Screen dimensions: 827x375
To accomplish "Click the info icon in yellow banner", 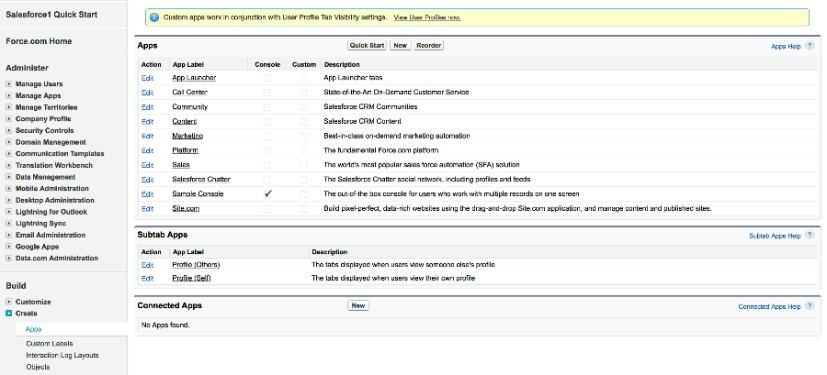I will tap(154, 17).
